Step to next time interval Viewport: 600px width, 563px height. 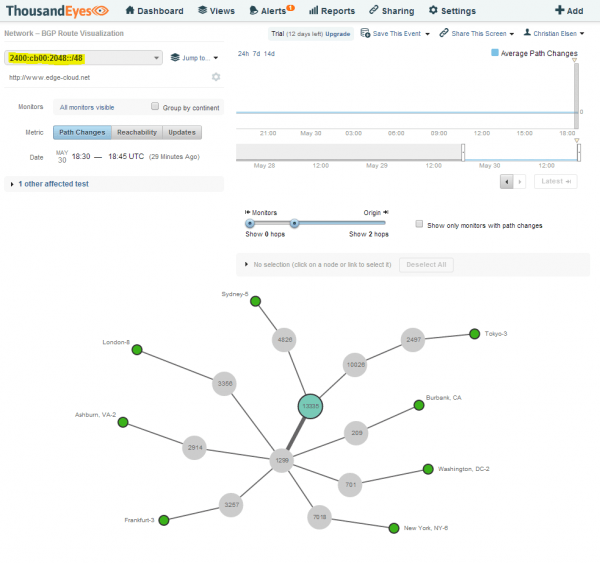[x=519, y=181]
